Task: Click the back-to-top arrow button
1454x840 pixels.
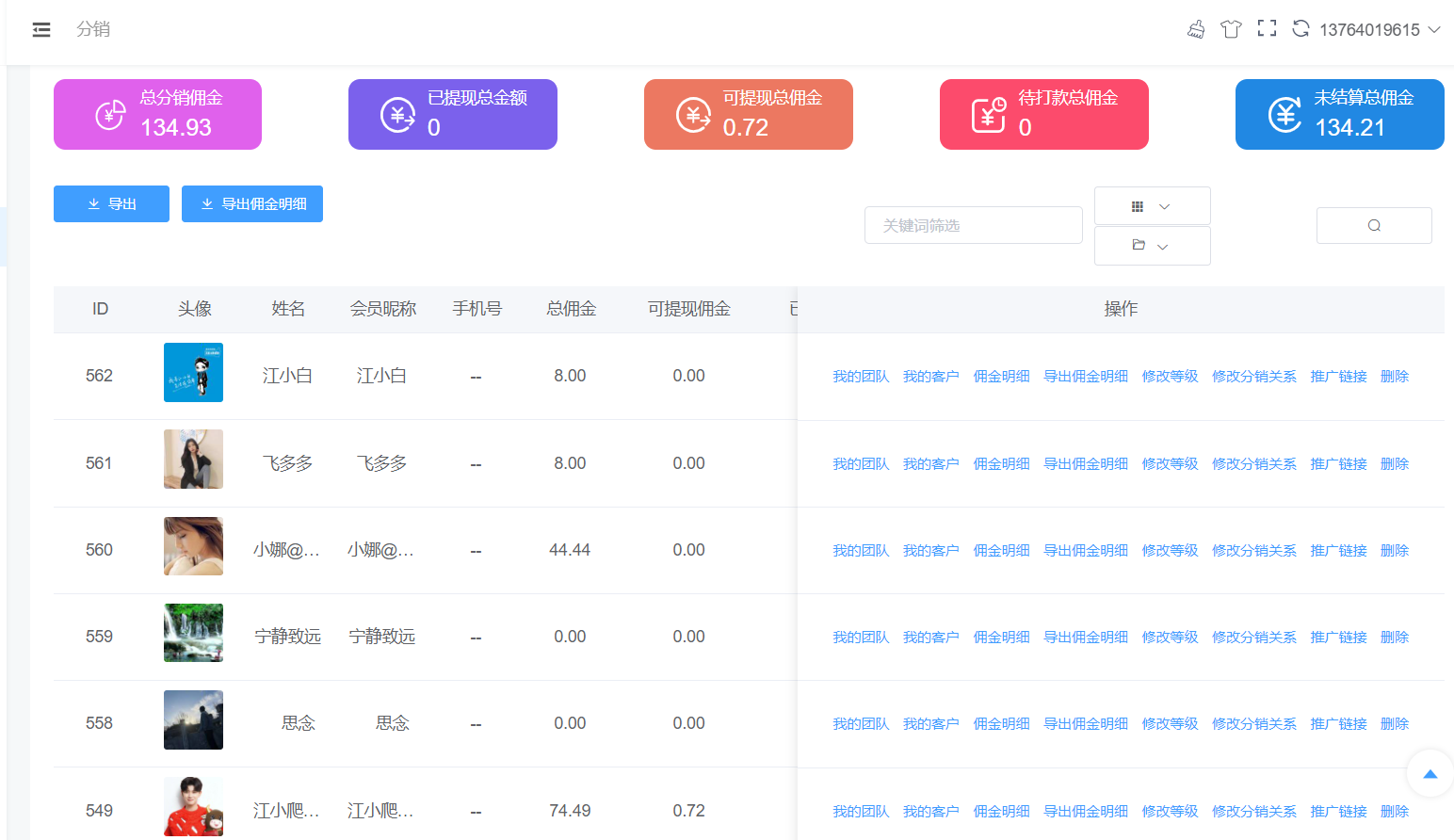Action: coord(1430,773)
